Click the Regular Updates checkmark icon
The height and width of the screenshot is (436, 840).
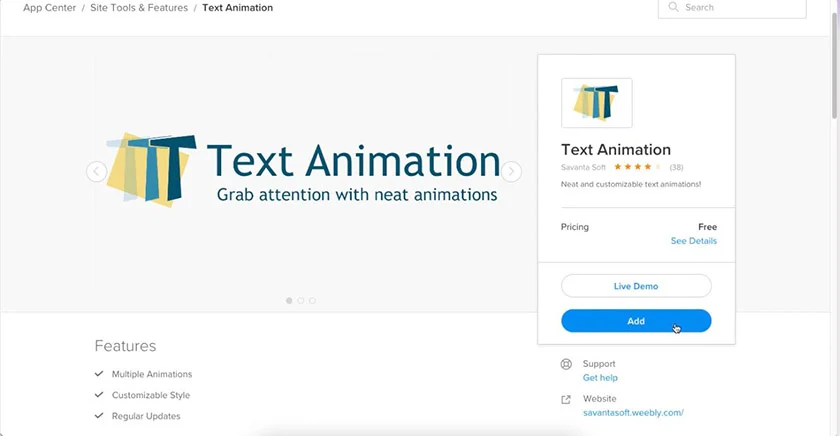point(99,415)
